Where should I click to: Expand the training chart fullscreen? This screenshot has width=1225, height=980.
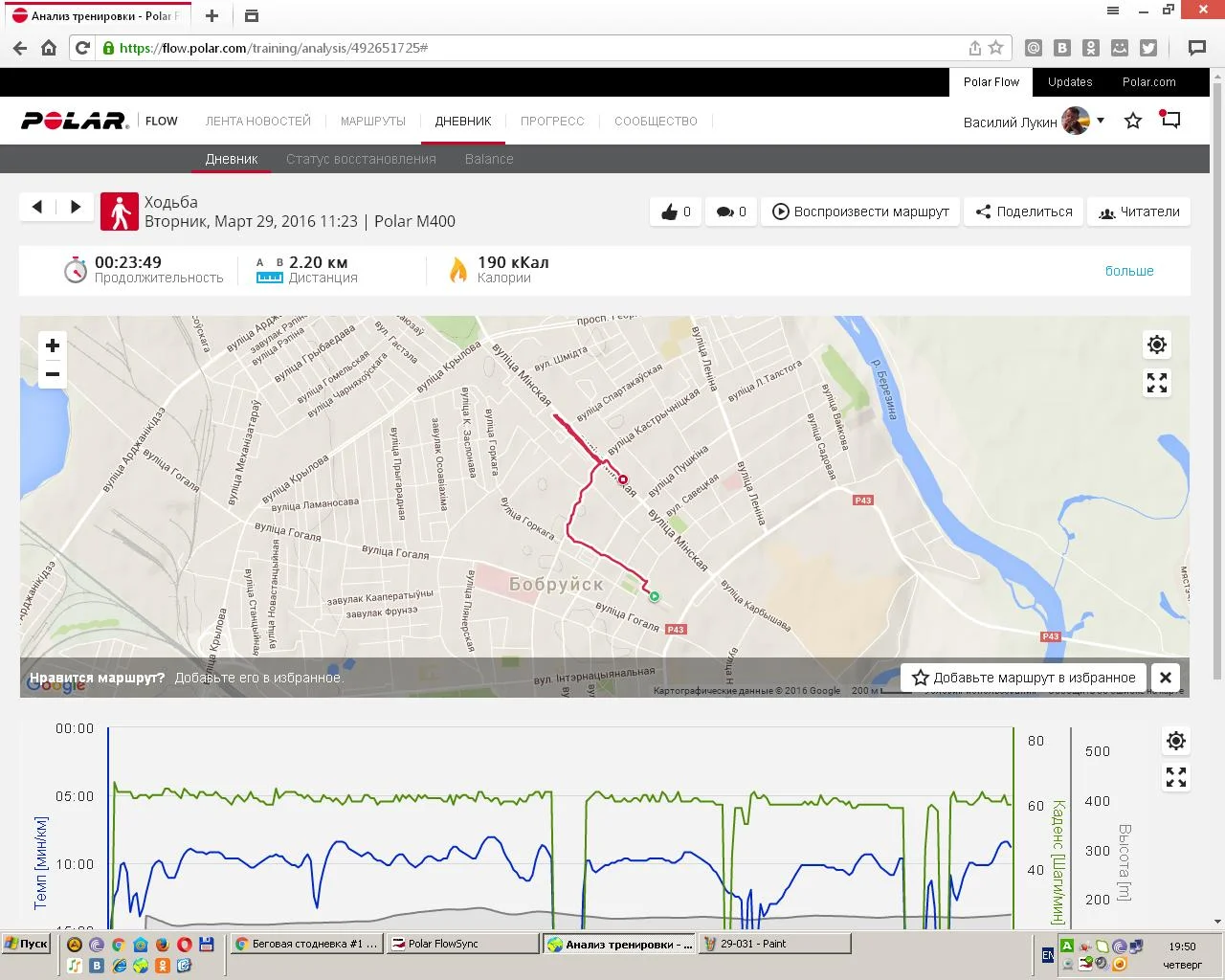coord(1176,777)
